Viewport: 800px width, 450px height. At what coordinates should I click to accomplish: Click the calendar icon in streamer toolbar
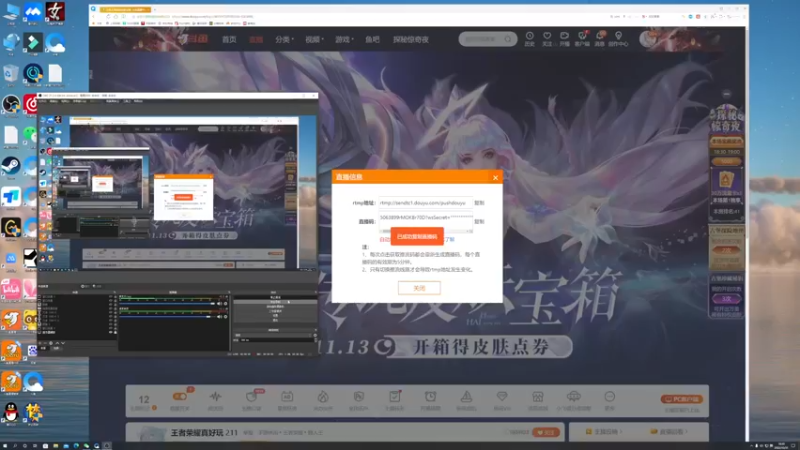(287, 397)
